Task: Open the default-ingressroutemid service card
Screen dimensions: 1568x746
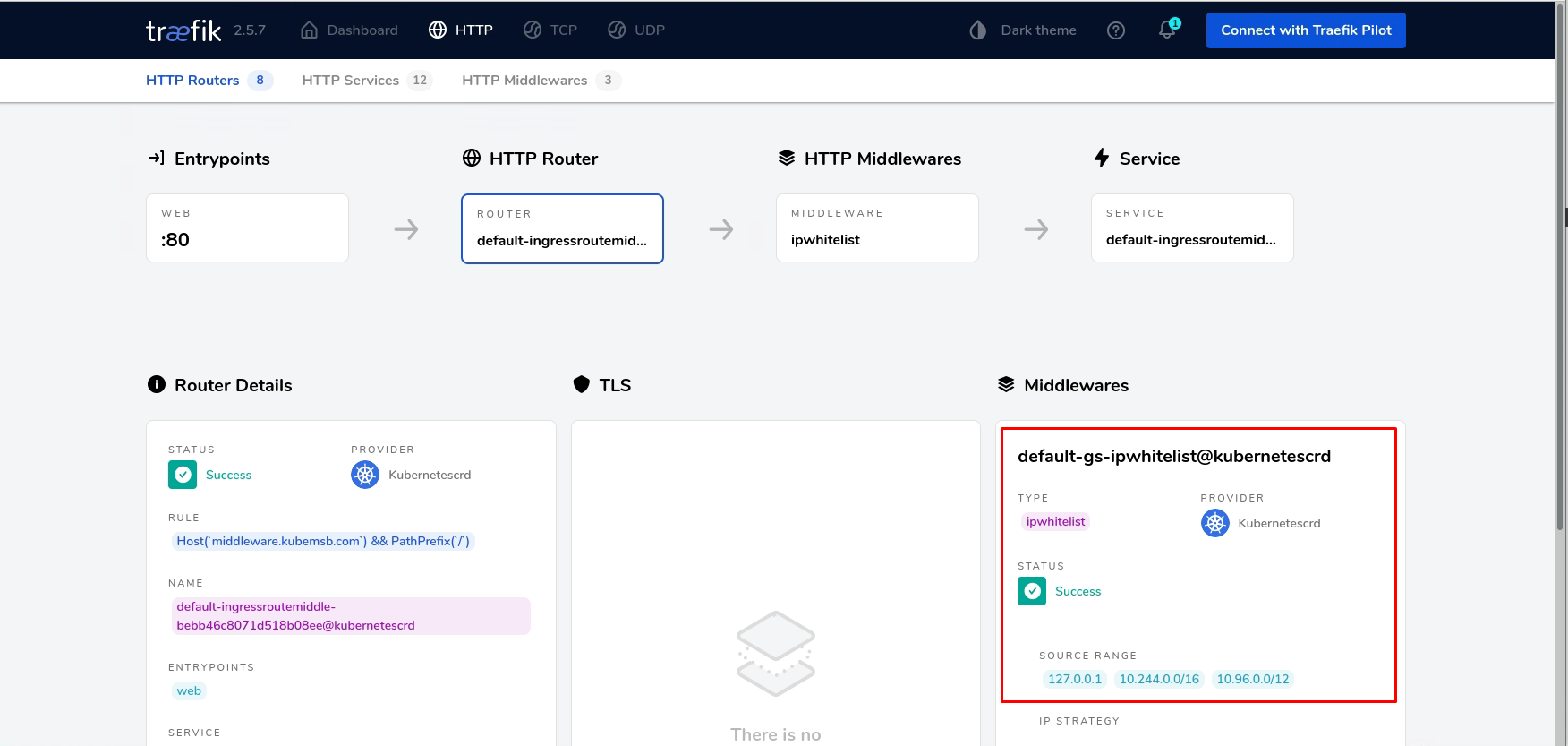Action: (x=1192, y=228)
